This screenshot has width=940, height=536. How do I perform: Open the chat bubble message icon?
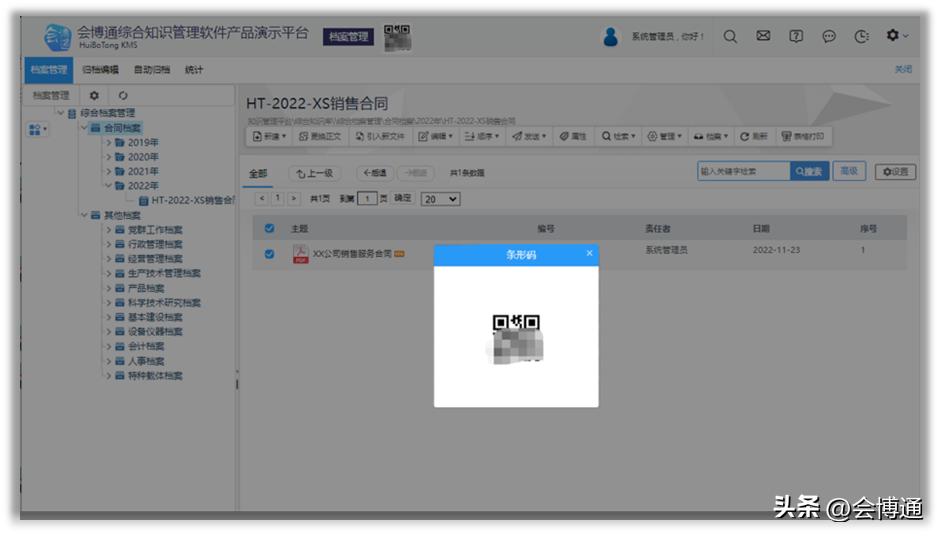[x=829, y=37]
